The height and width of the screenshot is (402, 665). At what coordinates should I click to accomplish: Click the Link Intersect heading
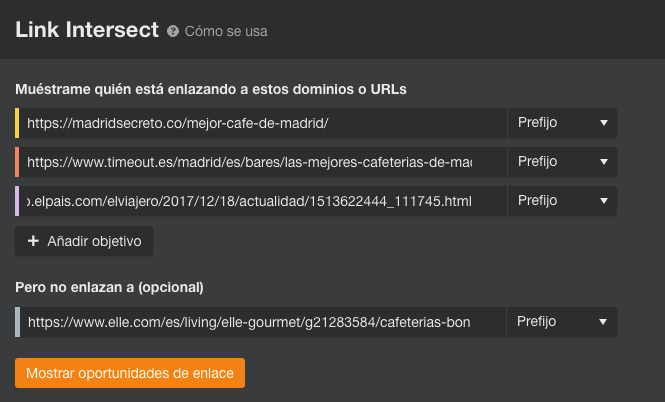tap(87, 30)
